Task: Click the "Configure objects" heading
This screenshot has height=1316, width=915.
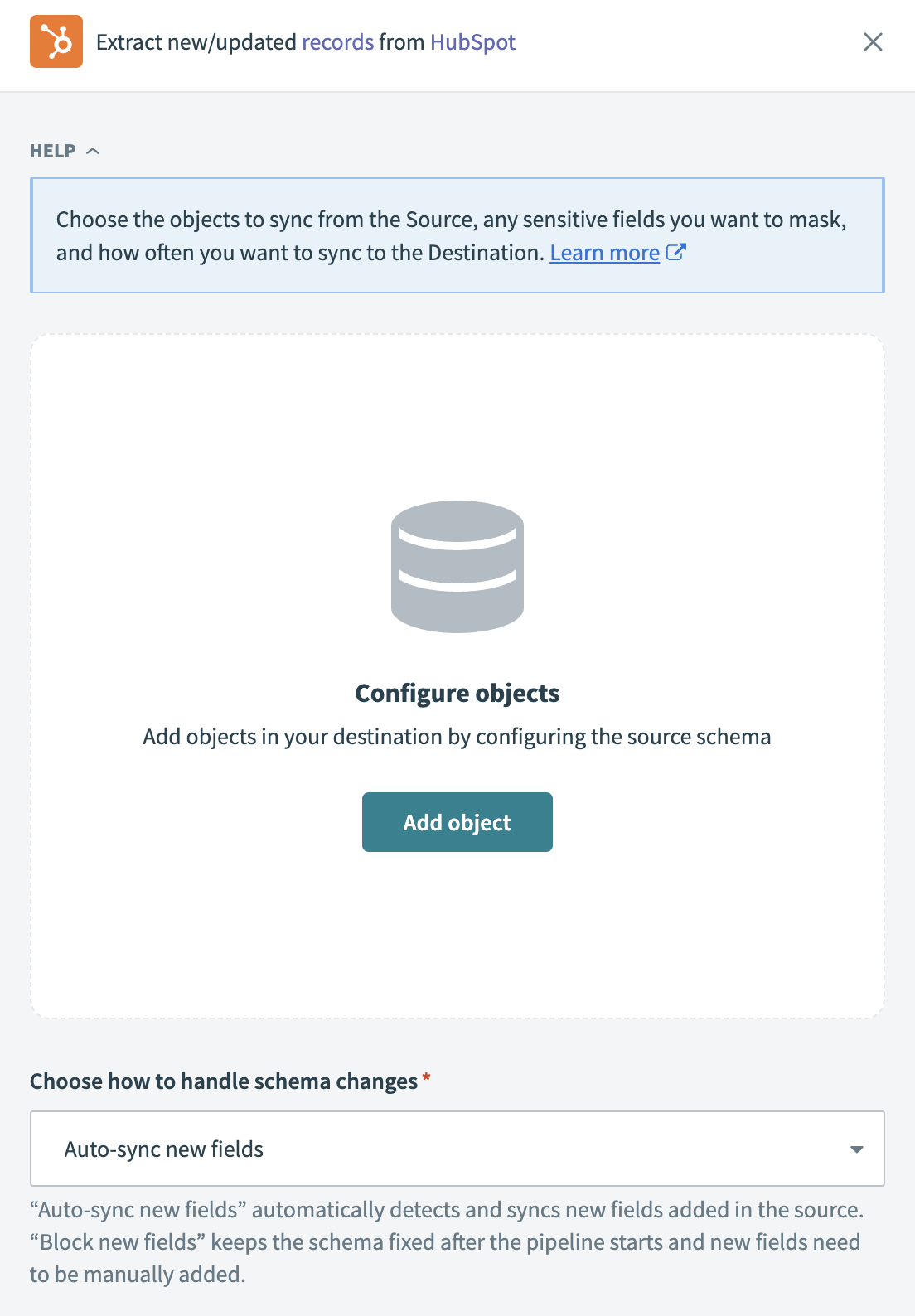Action: point(457,693)
